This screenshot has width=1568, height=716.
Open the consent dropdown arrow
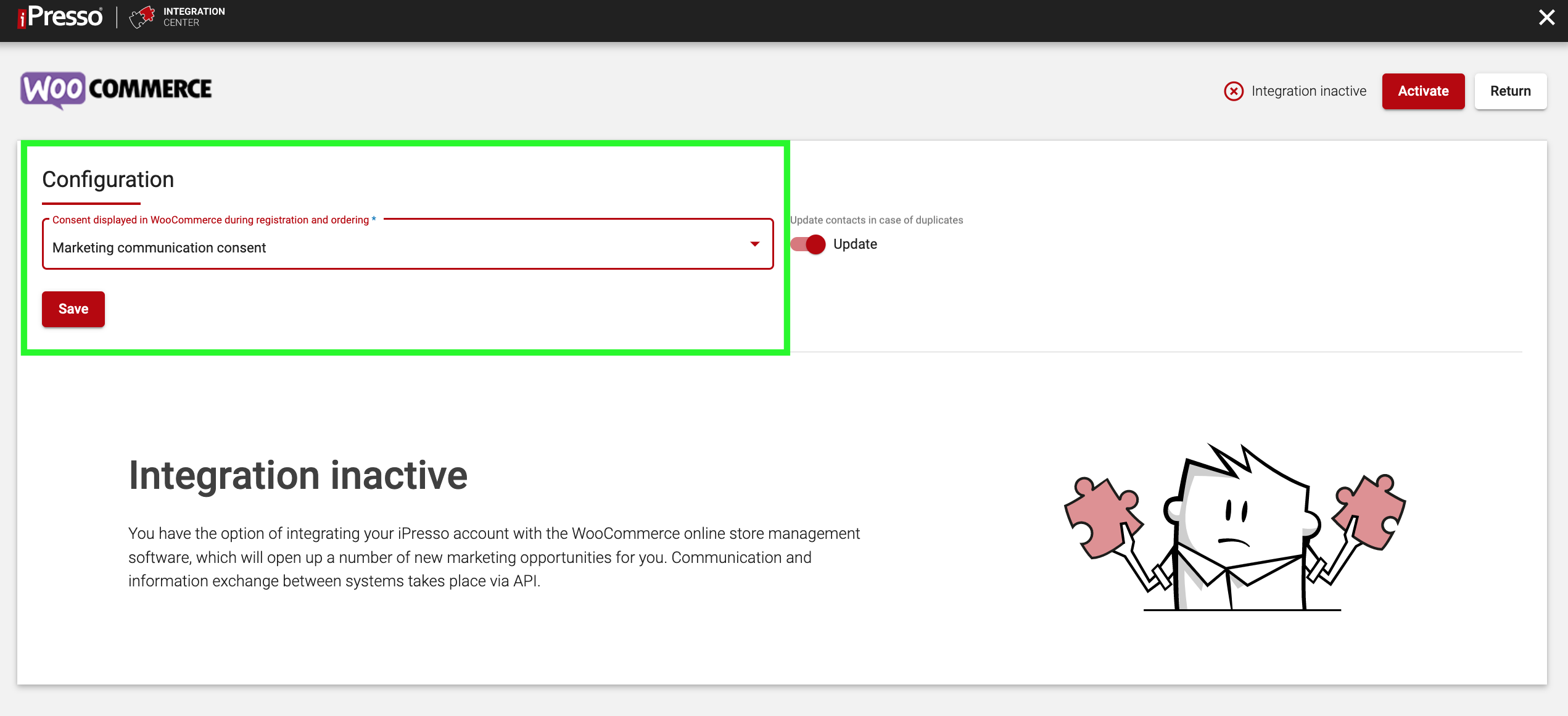click(x=754, y=244)
